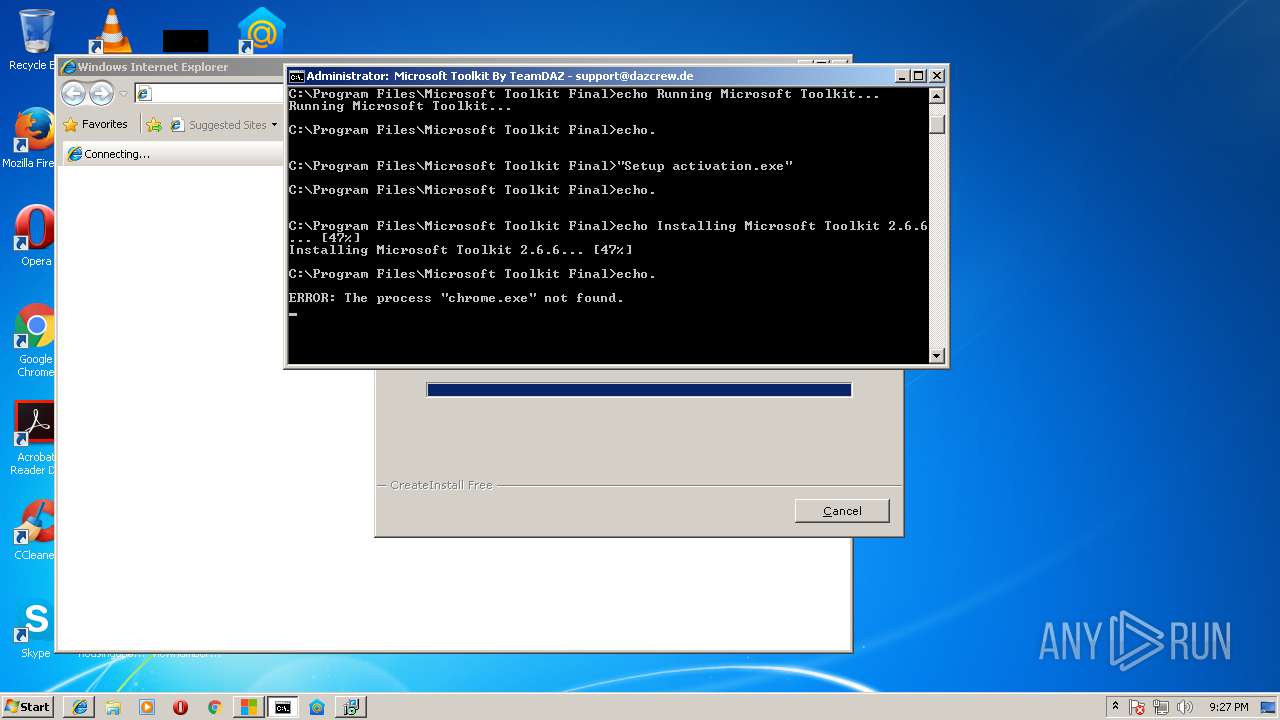Viewport: 1280px width, 720px height.
Task: Switch to the Mail.Ru Agent taskbar button
Action: click(x=317, y=707)
